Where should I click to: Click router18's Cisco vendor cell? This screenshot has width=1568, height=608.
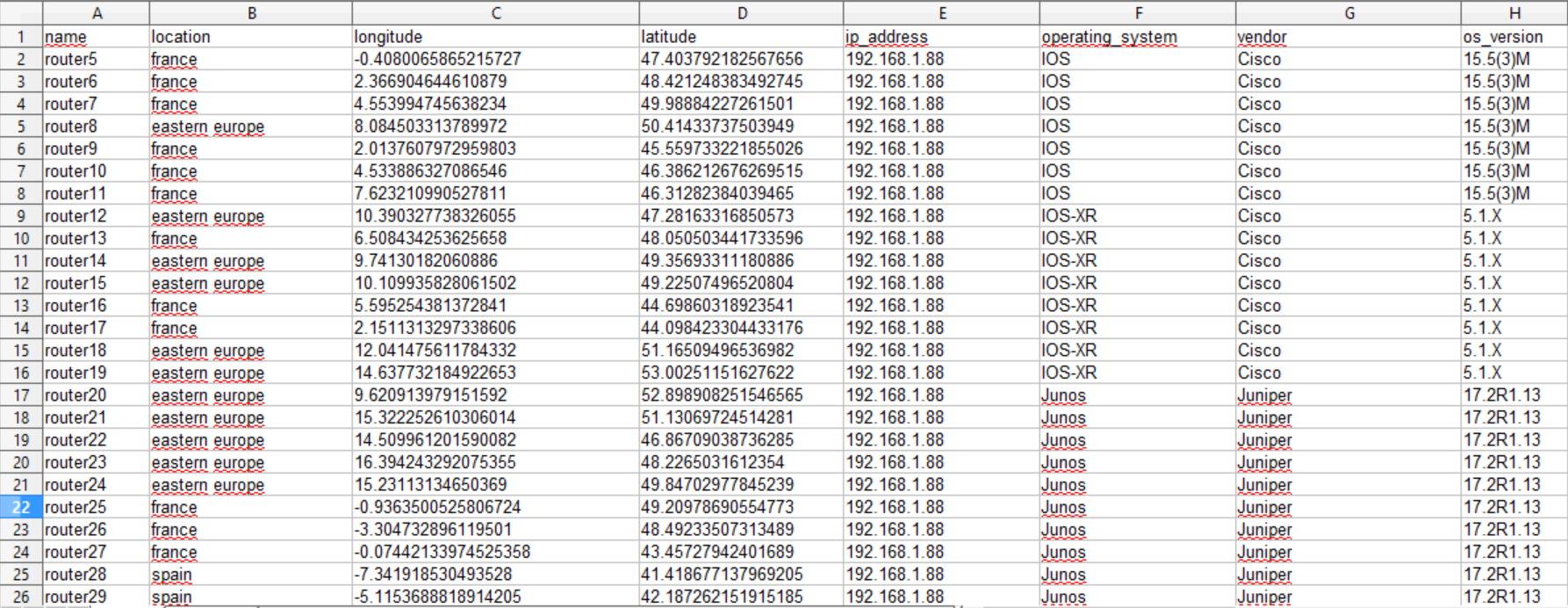[1349, 351]
